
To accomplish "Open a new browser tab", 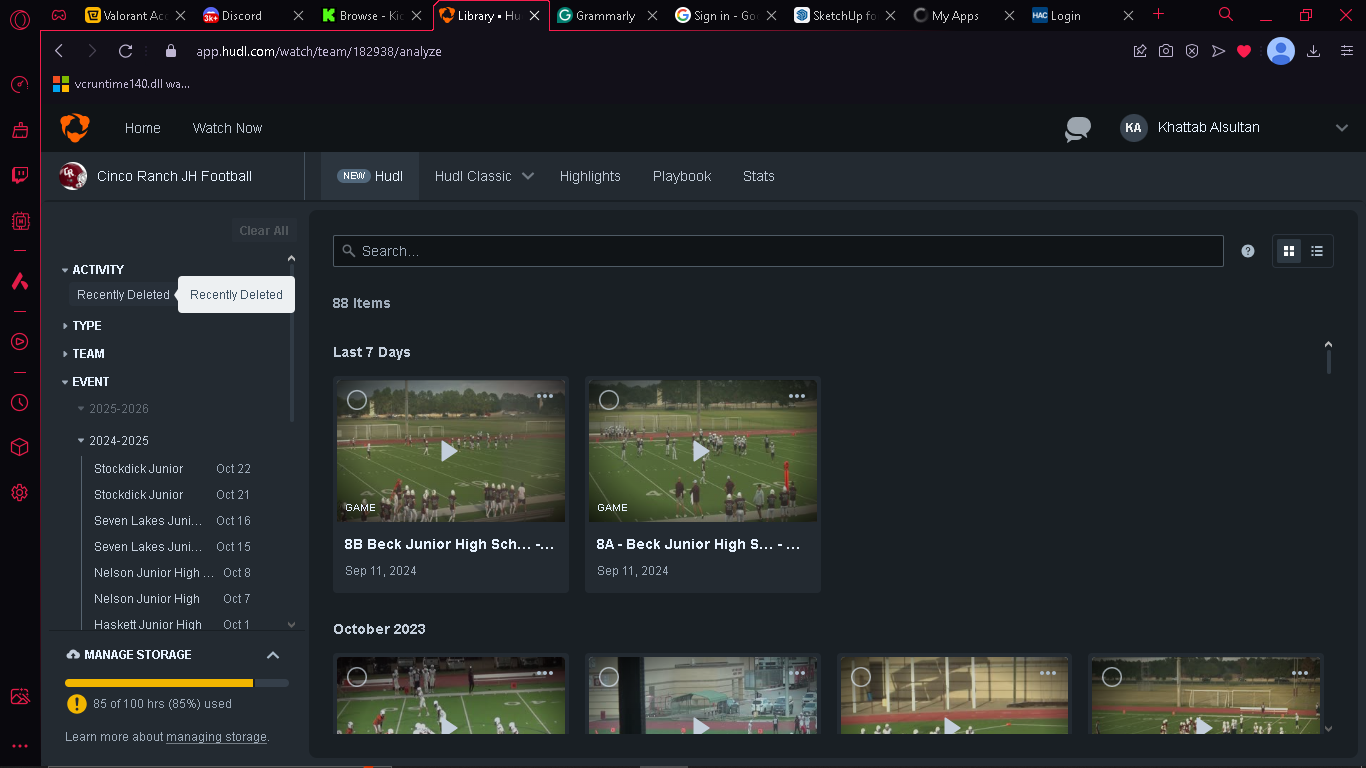I will pyautogui.click(x=1159, y=14).
